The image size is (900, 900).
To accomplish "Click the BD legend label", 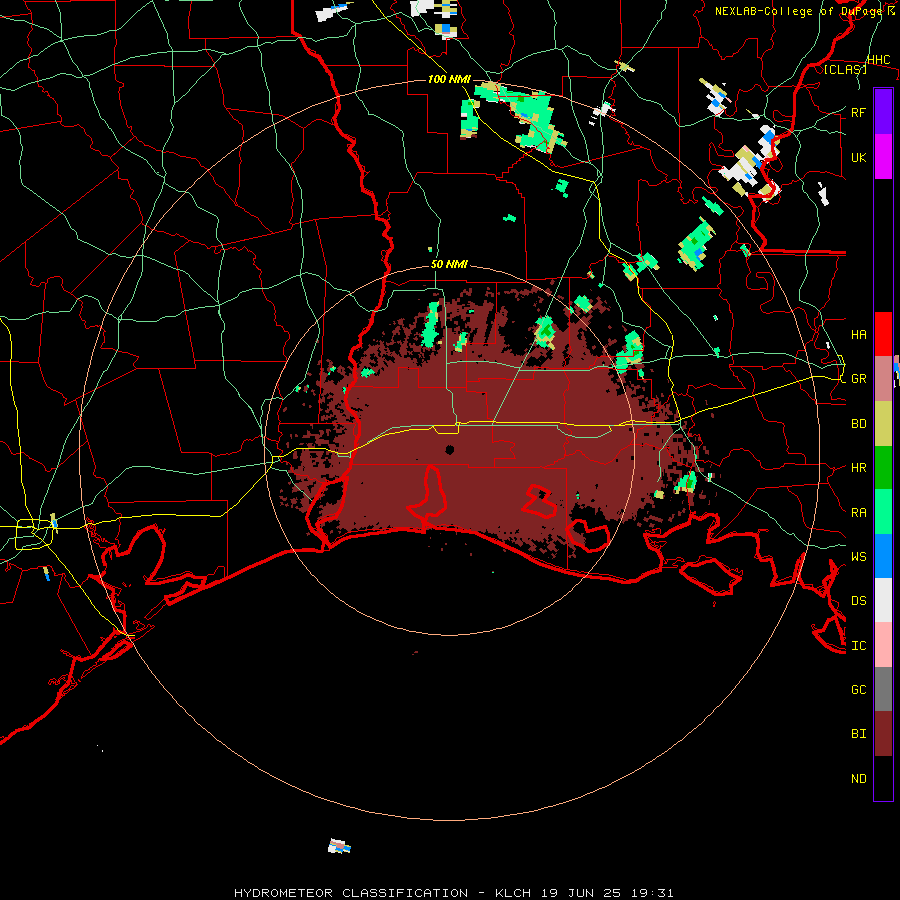I will click(x=858, y=424).
